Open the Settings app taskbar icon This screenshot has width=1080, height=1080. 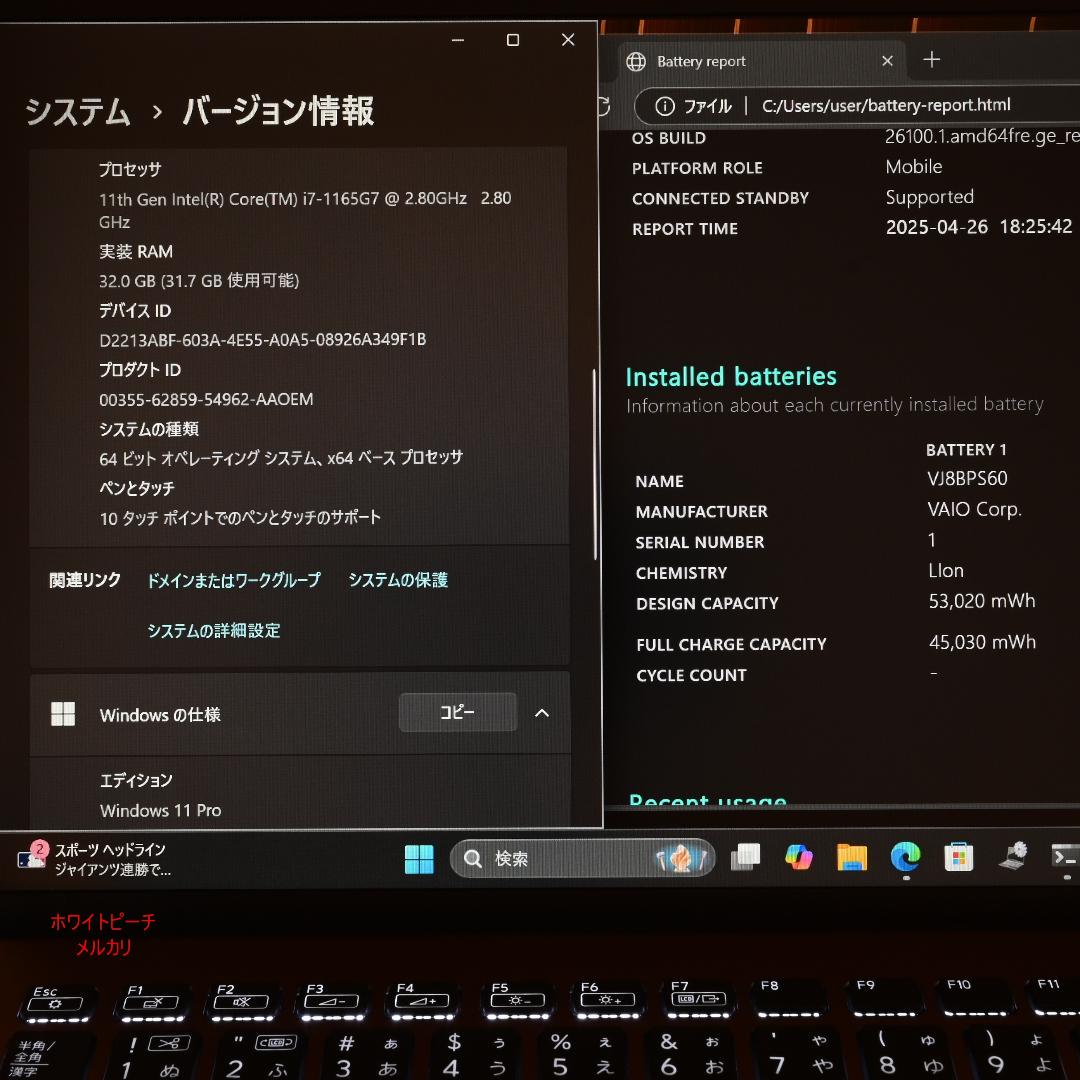click(1012, 855)
